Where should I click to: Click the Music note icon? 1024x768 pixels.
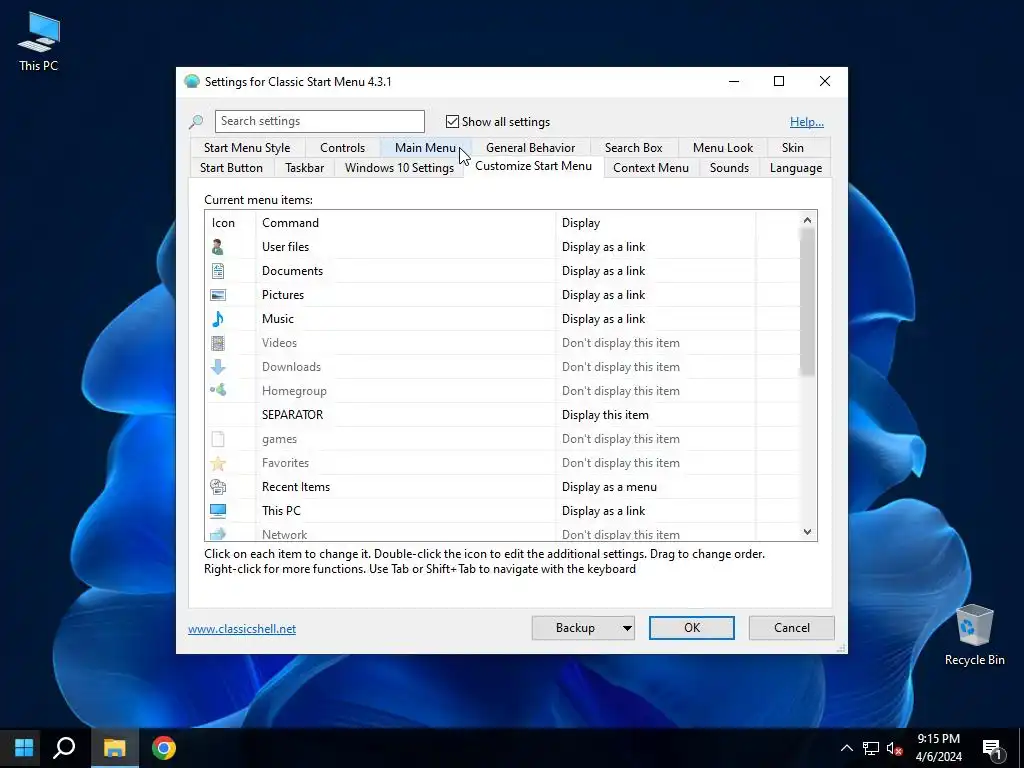pos(217,319)
